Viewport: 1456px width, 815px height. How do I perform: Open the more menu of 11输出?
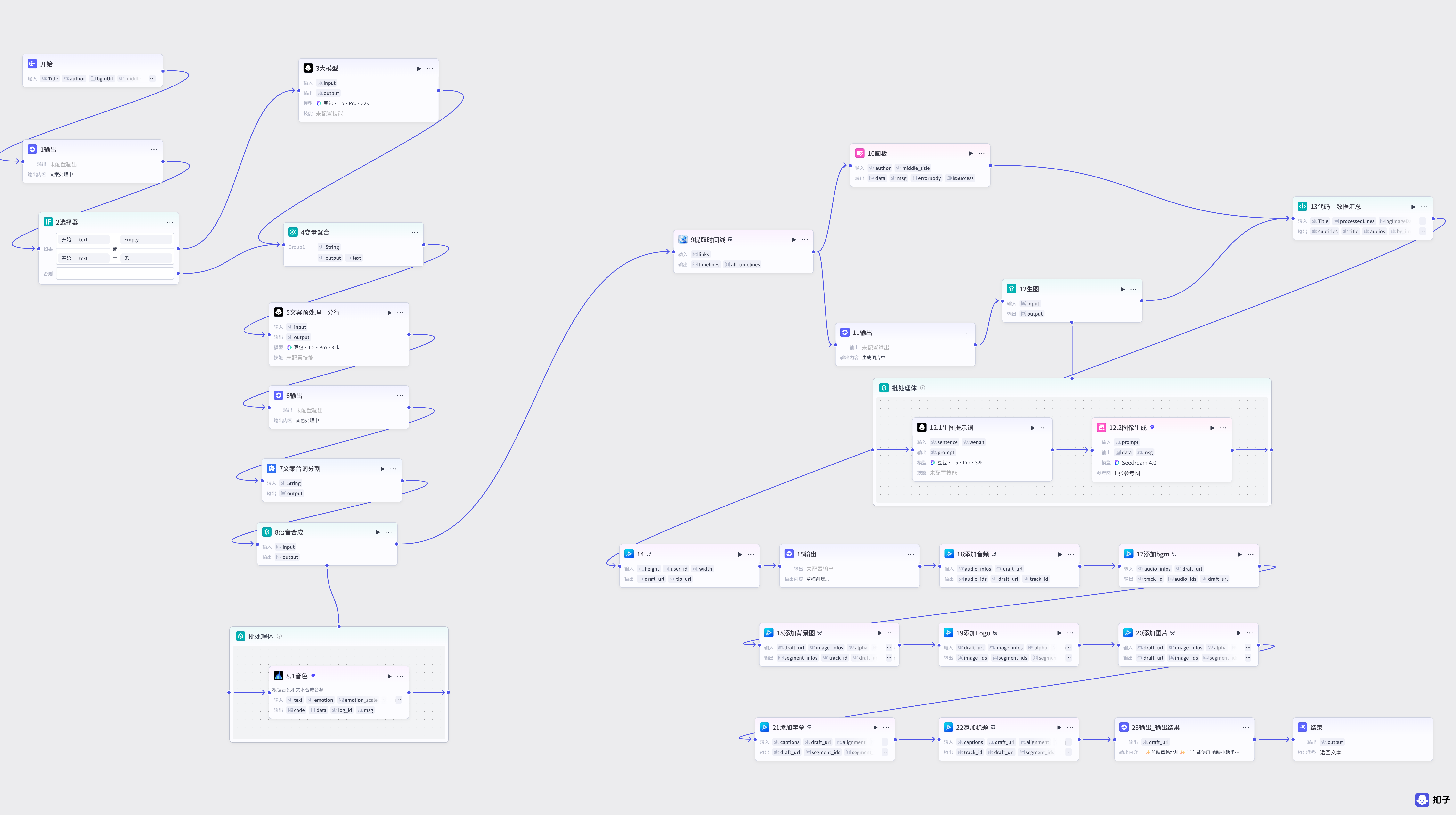point(966,333)
